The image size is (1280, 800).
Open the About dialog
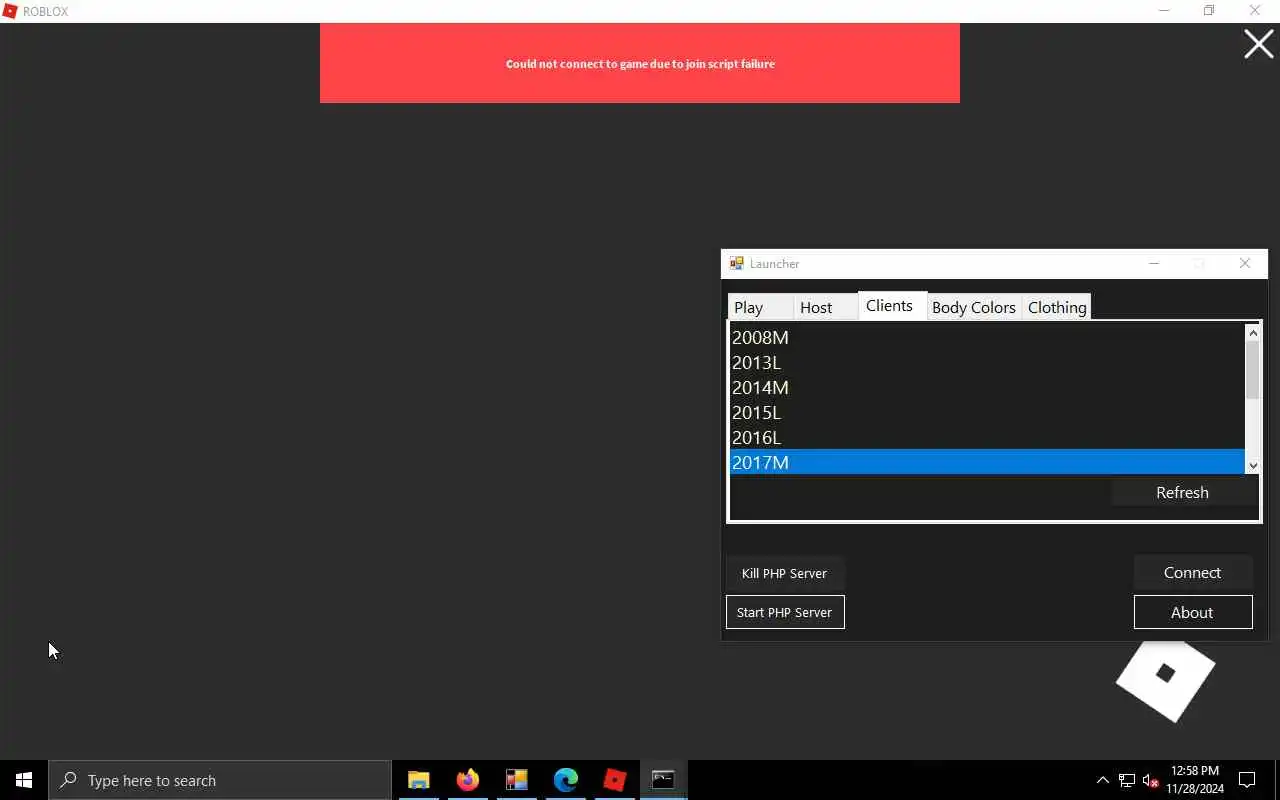[1192, 612]
